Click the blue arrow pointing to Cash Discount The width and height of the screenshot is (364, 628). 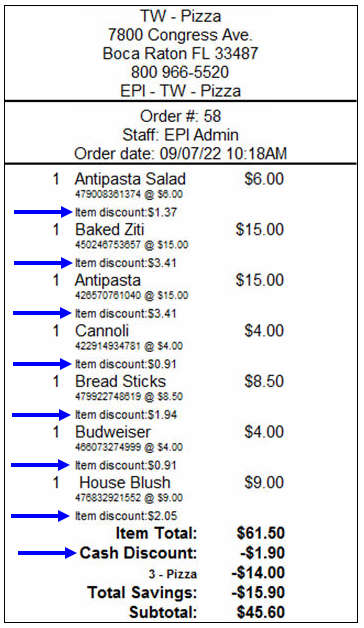coord(47,553)
